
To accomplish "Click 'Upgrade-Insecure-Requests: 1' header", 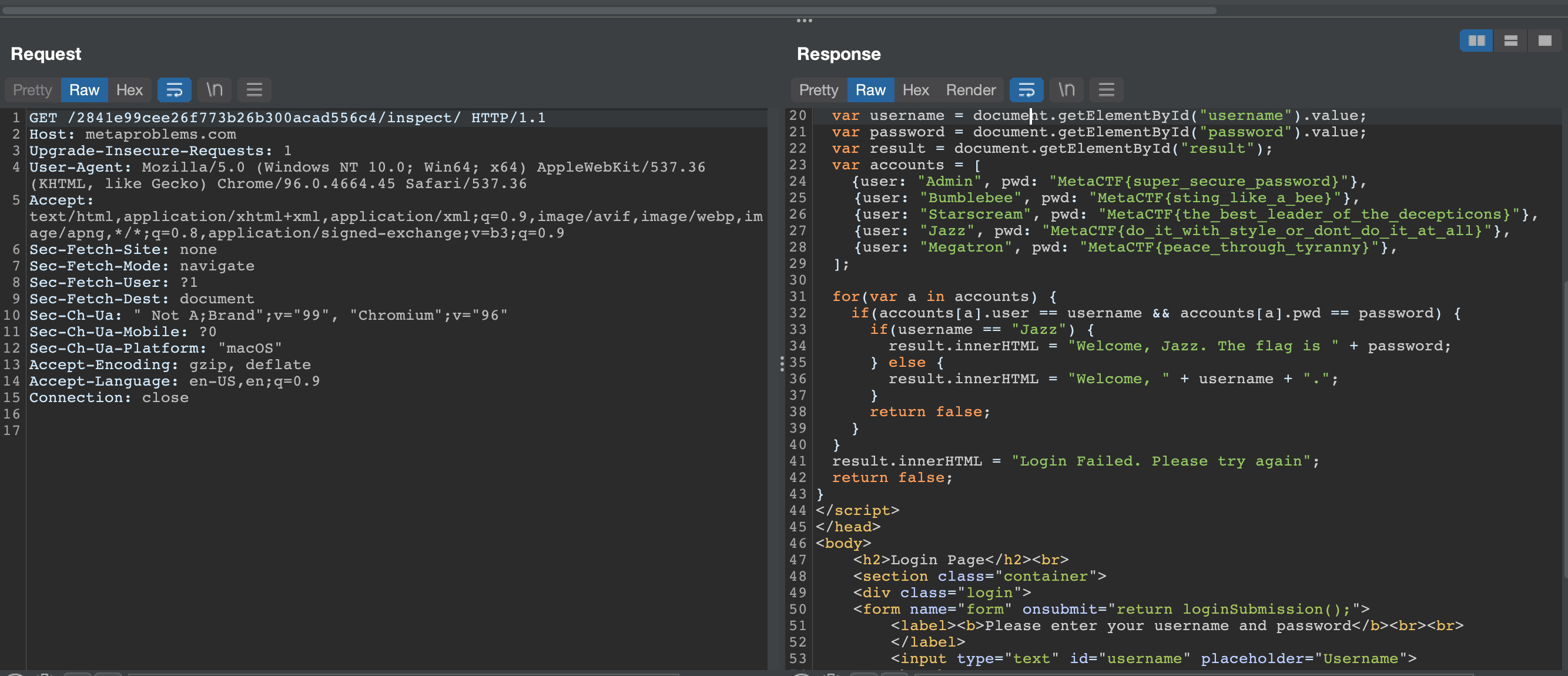I will pyautogui.click(x=160, y=150).
